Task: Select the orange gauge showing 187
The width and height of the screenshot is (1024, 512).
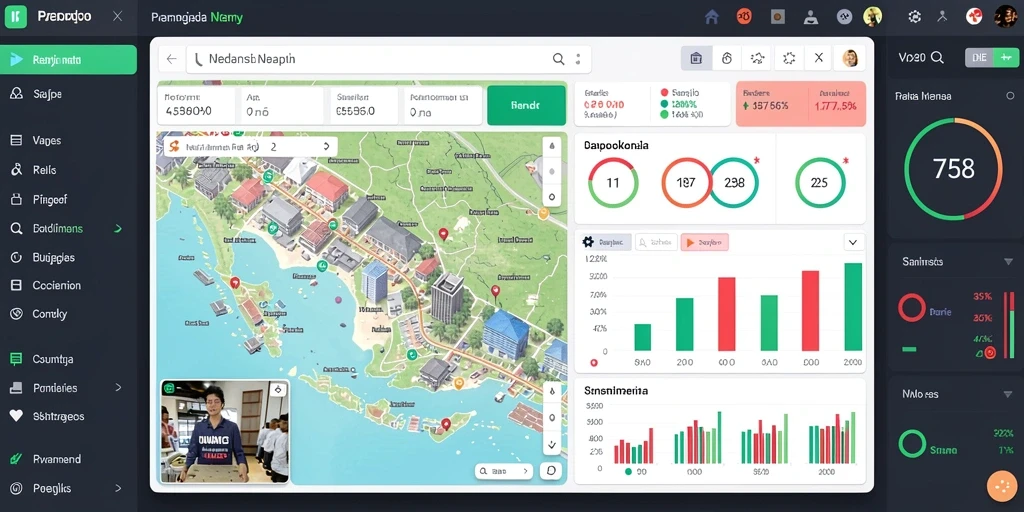Action: [x=686, y=183]
